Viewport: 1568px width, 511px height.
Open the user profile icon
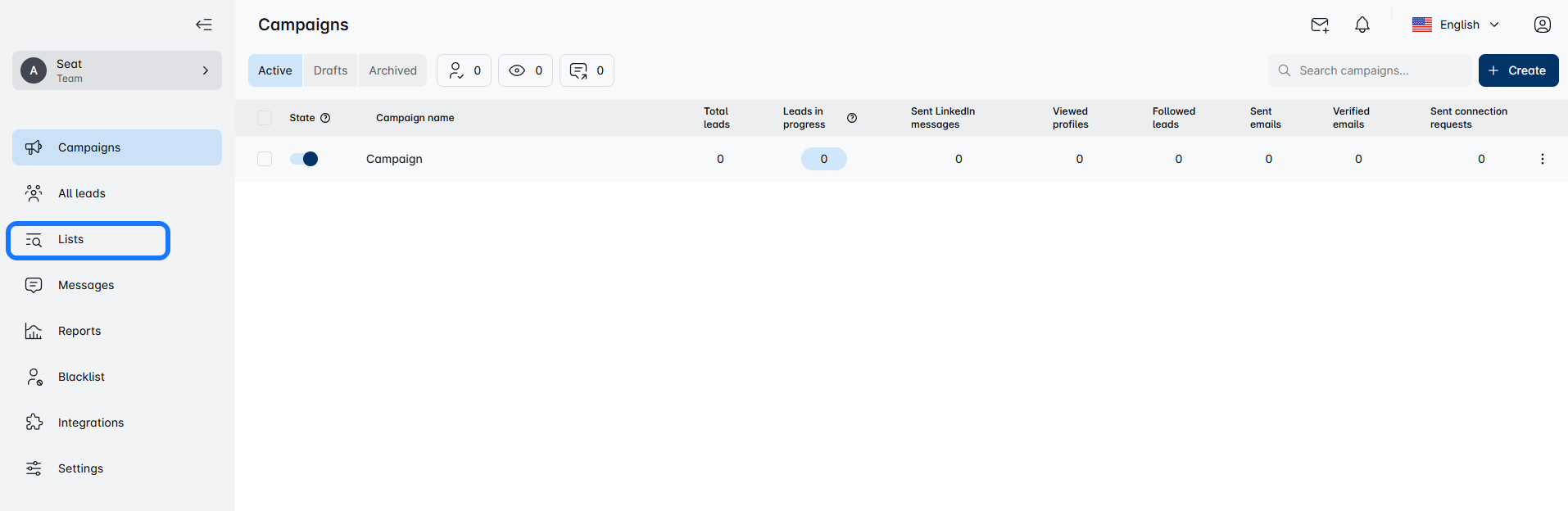[x=1542, y=25]
